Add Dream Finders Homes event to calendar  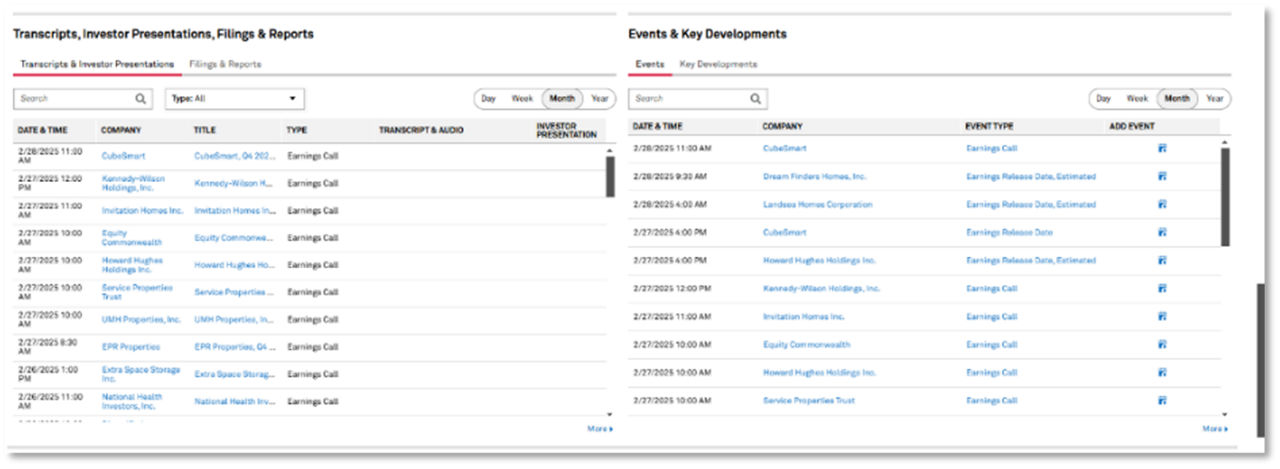[1162, 176]
